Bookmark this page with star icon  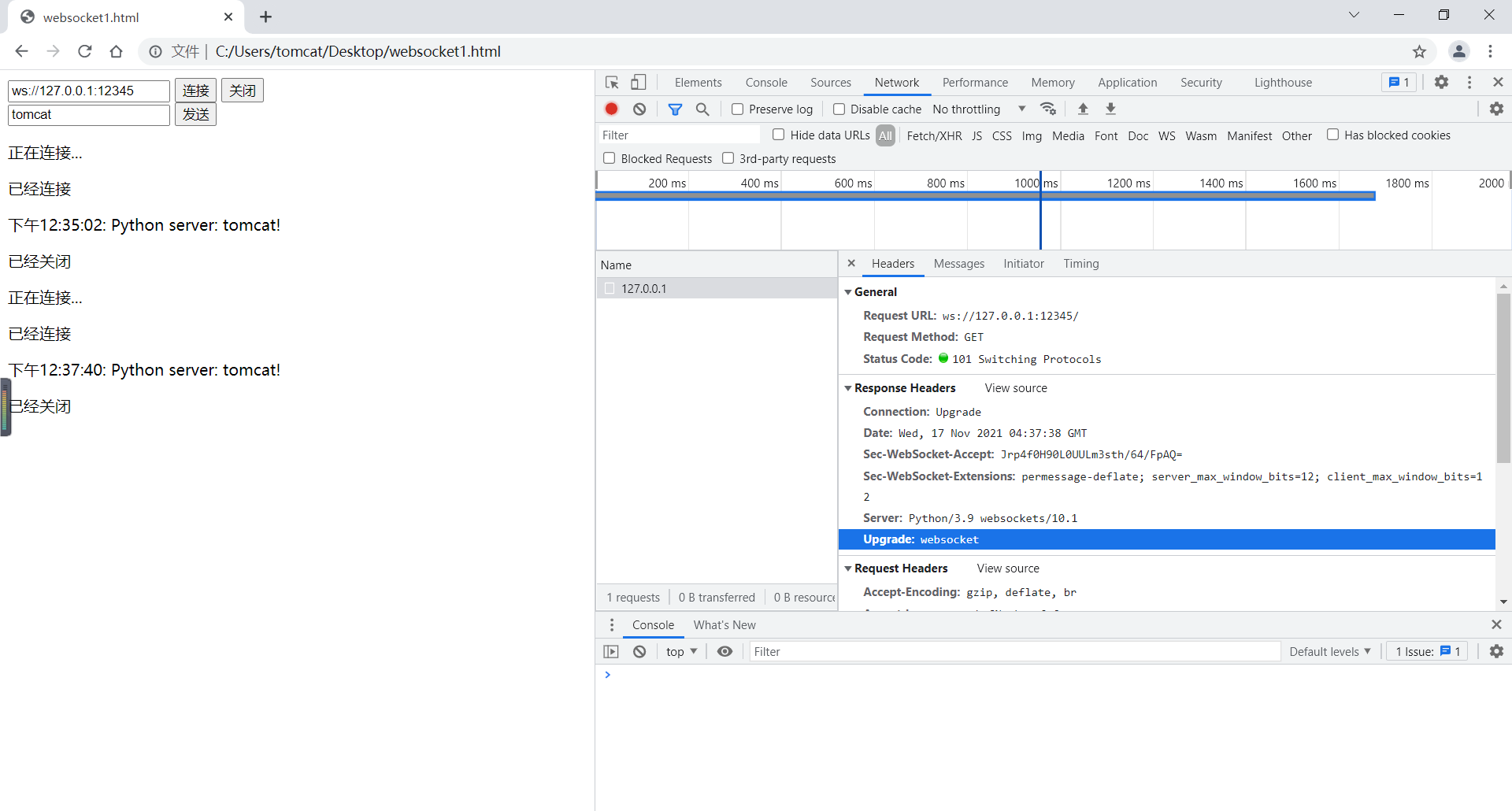(x=1419, y=51)
